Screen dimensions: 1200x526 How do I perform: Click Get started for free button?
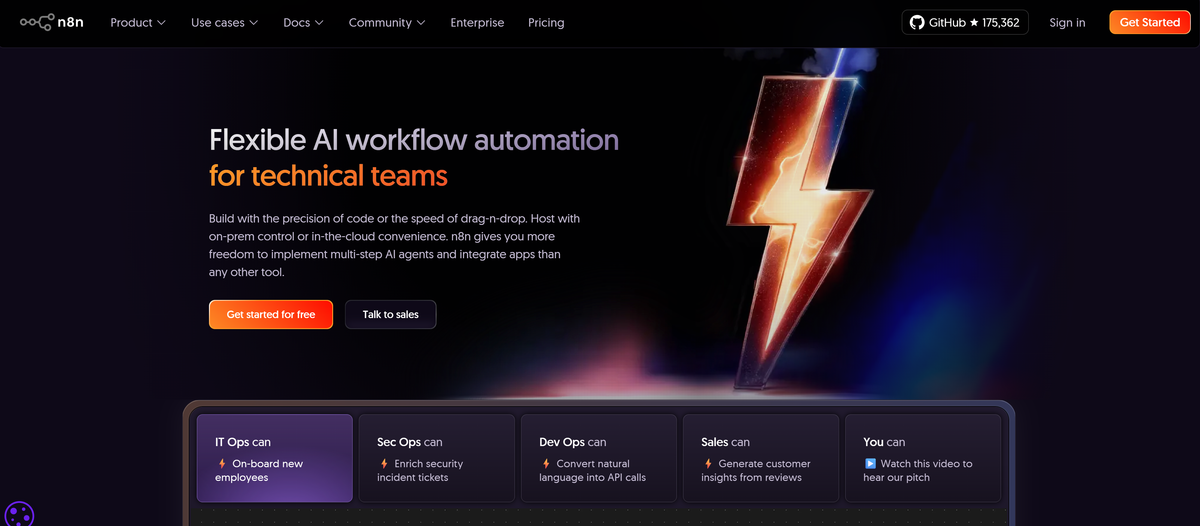pyautogui.click(x=271, y=314)
